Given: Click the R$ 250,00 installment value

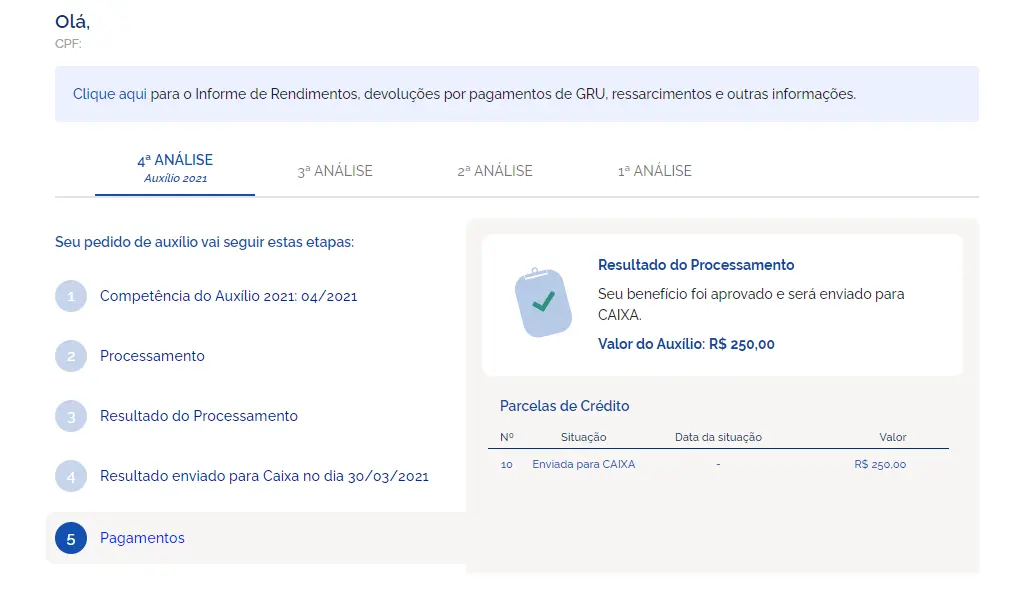Looking at the screenshot, I should [x=879, y=464].
